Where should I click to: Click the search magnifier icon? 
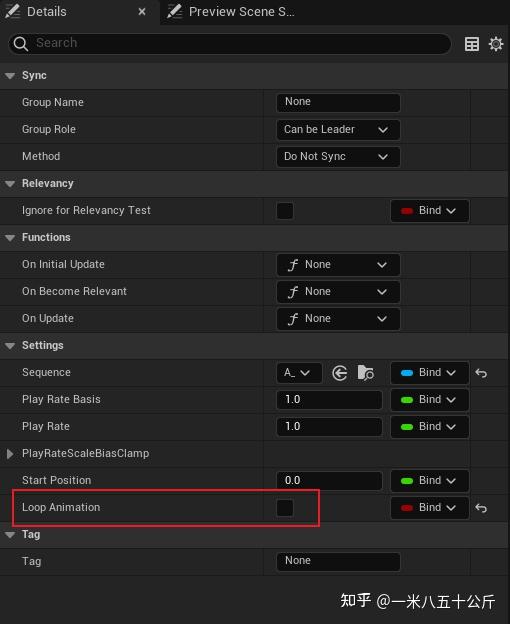(x=20, y=43)
